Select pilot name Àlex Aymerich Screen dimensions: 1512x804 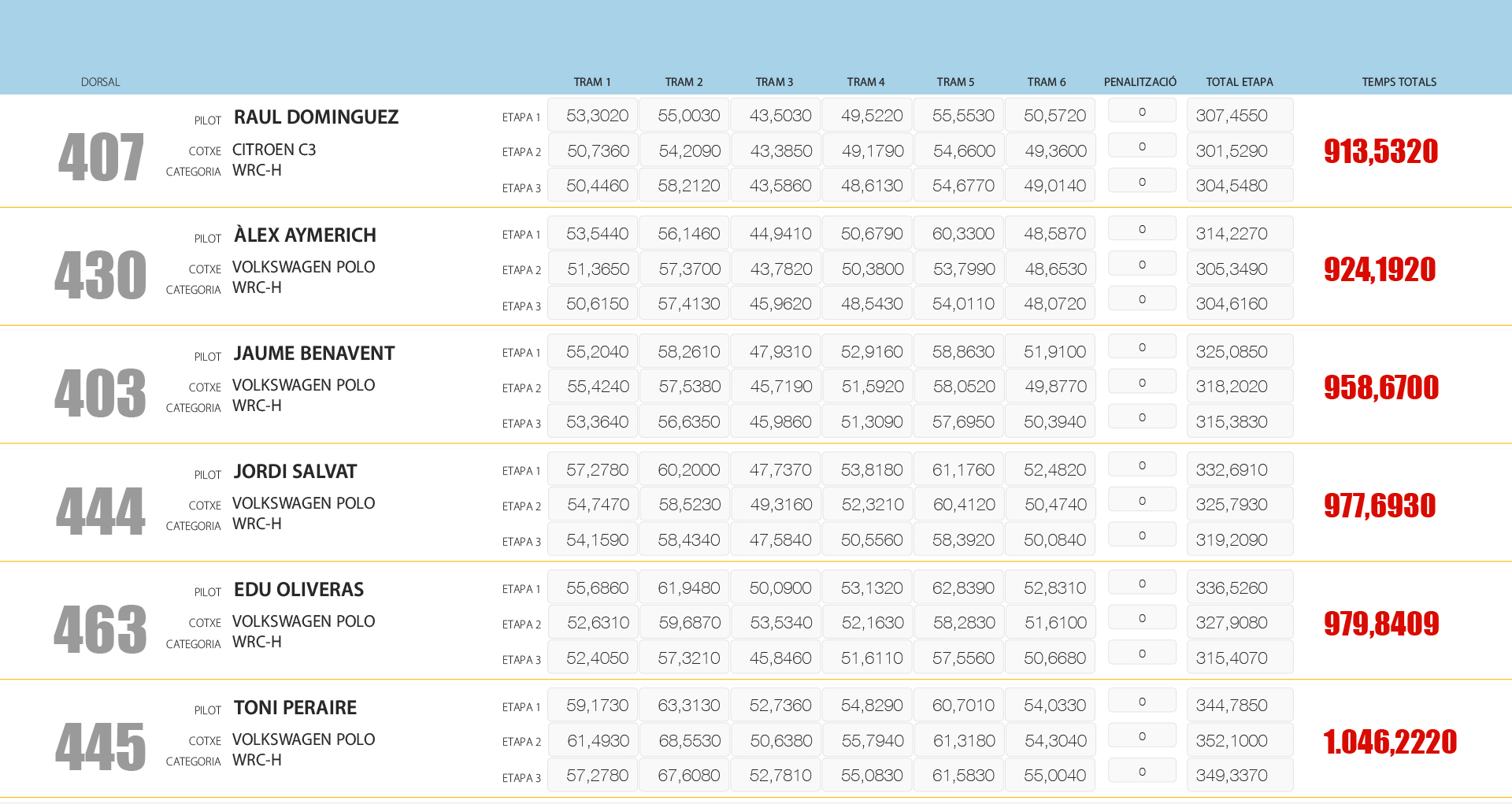coord(305,235)
